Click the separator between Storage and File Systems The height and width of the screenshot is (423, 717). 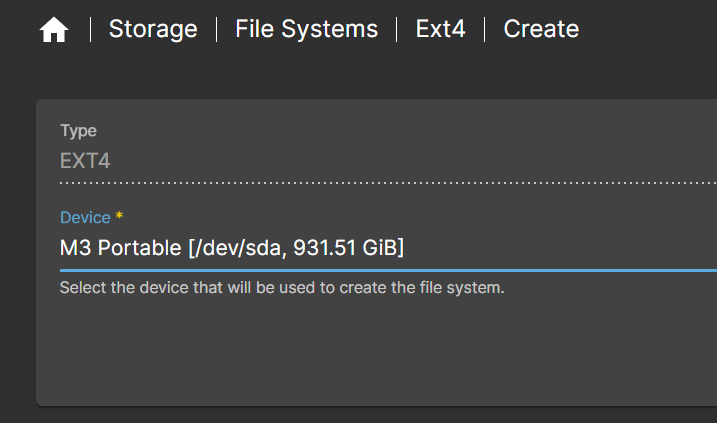(216, 29)
